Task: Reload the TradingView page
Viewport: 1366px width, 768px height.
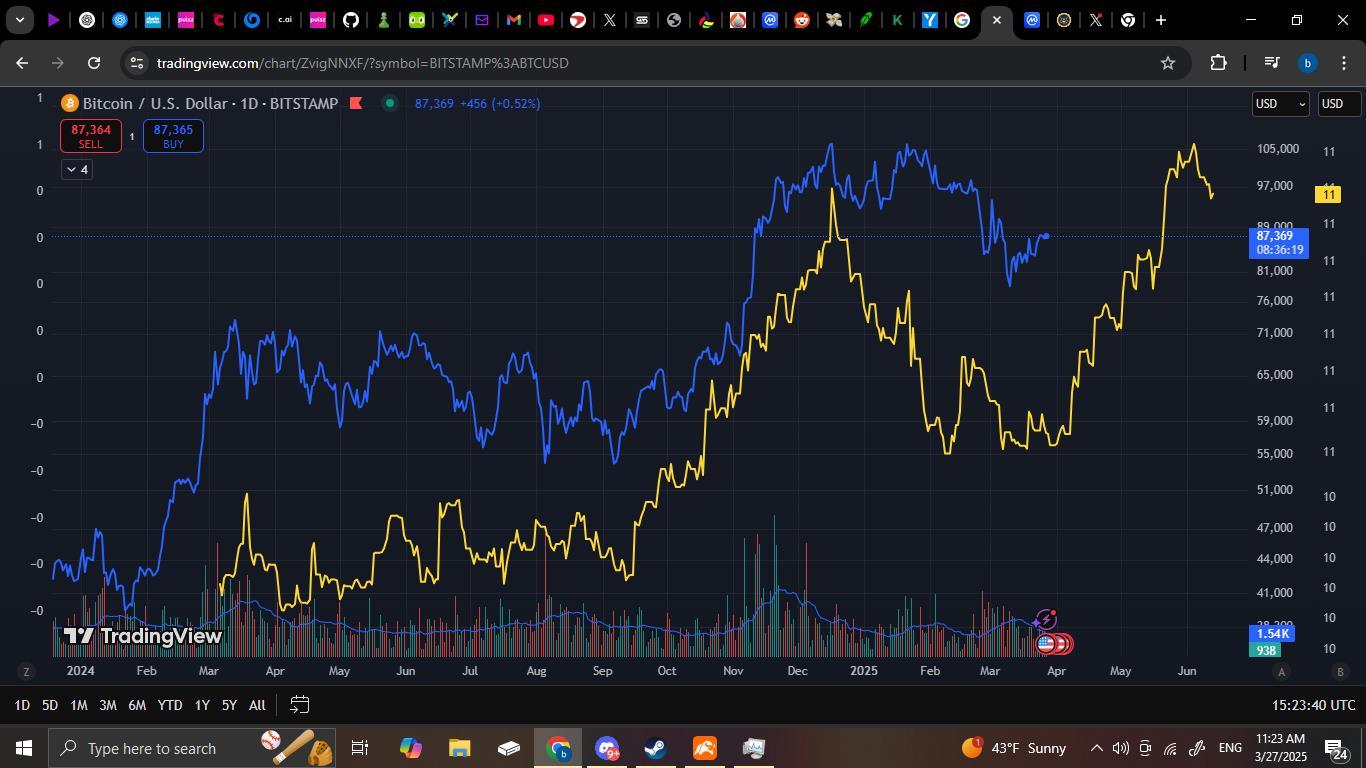Action: point(94,63)
